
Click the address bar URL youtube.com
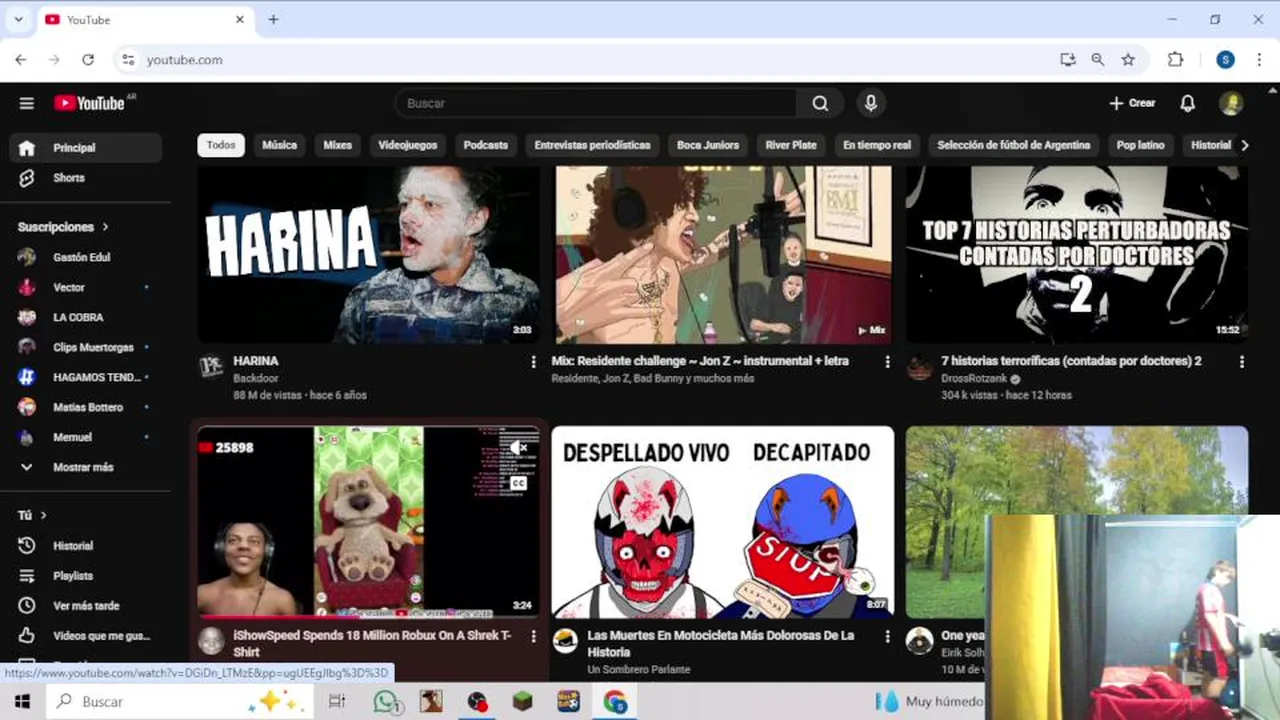[185, 60]
